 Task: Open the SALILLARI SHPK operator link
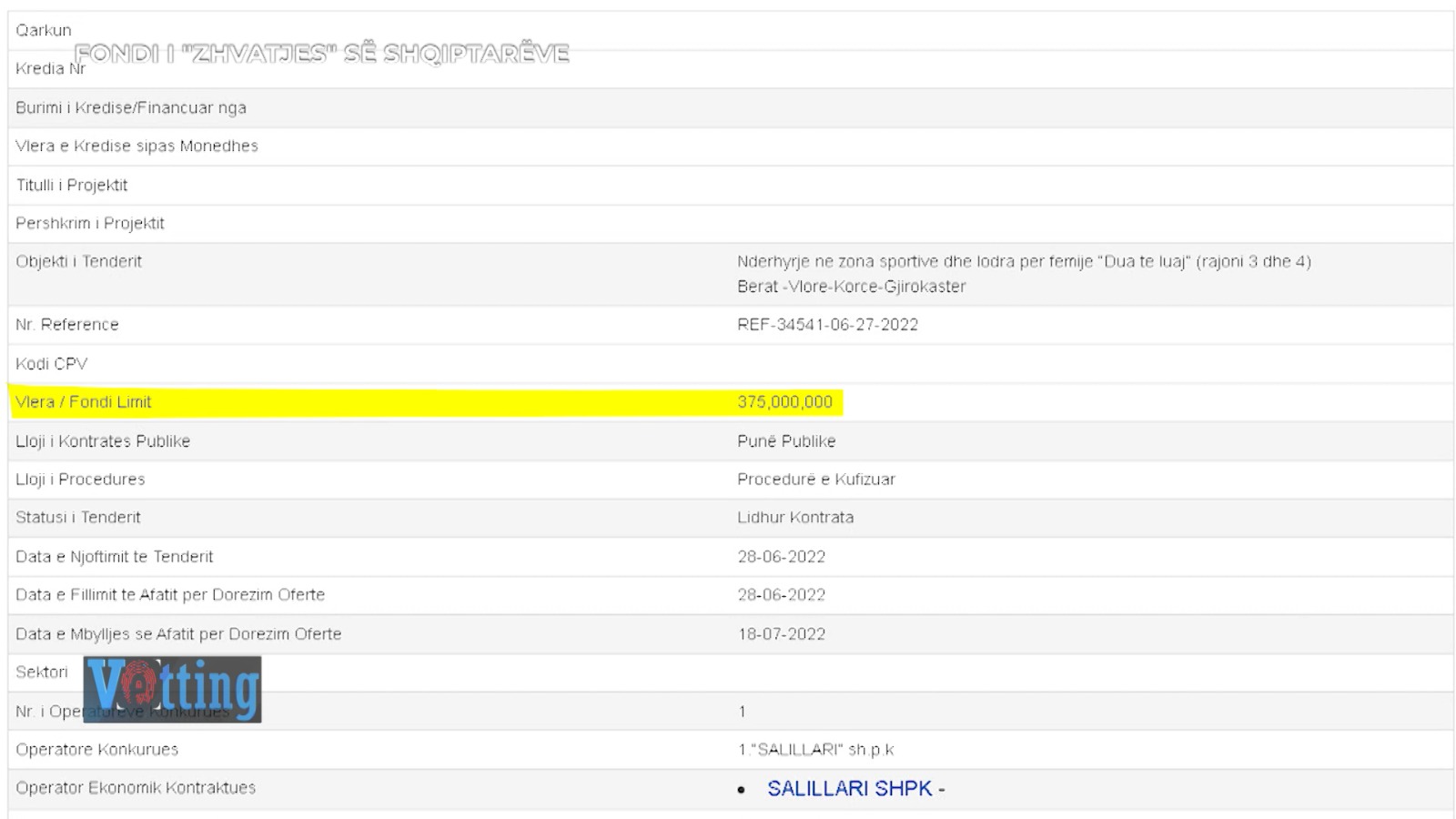click(849, 788)
